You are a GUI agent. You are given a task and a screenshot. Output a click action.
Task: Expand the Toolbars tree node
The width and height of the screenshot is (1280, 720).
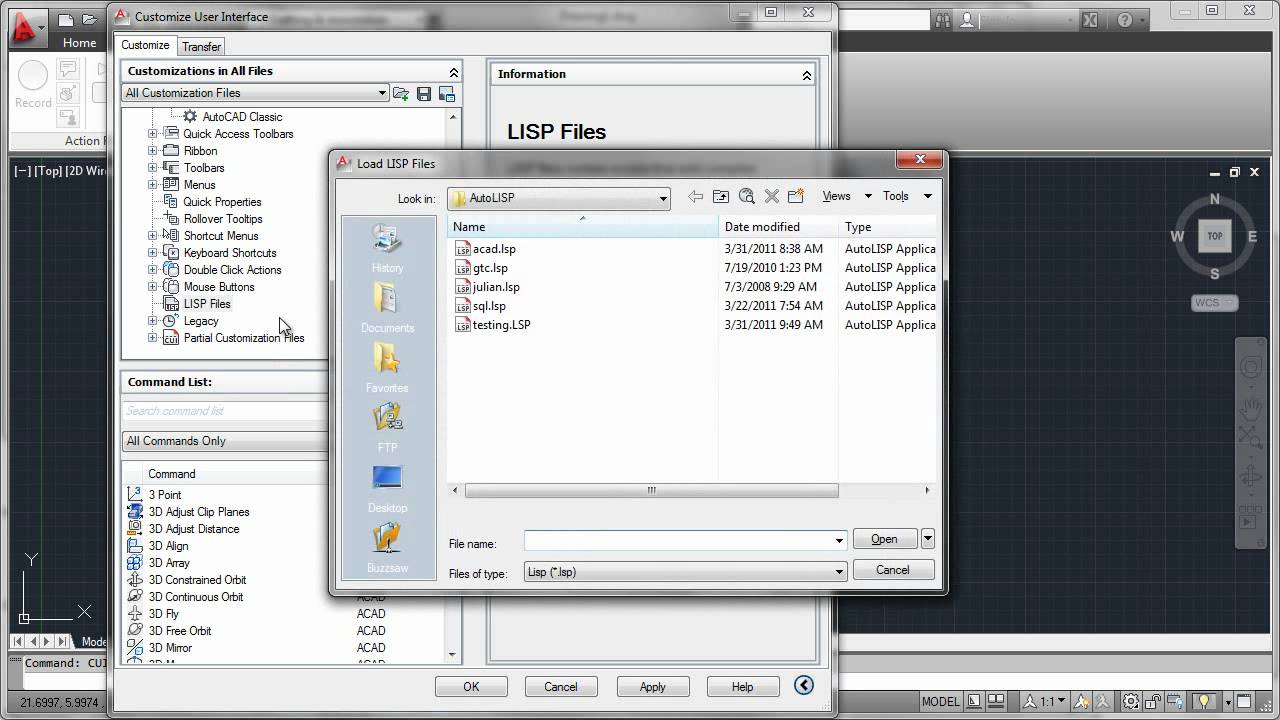(153, 168)
